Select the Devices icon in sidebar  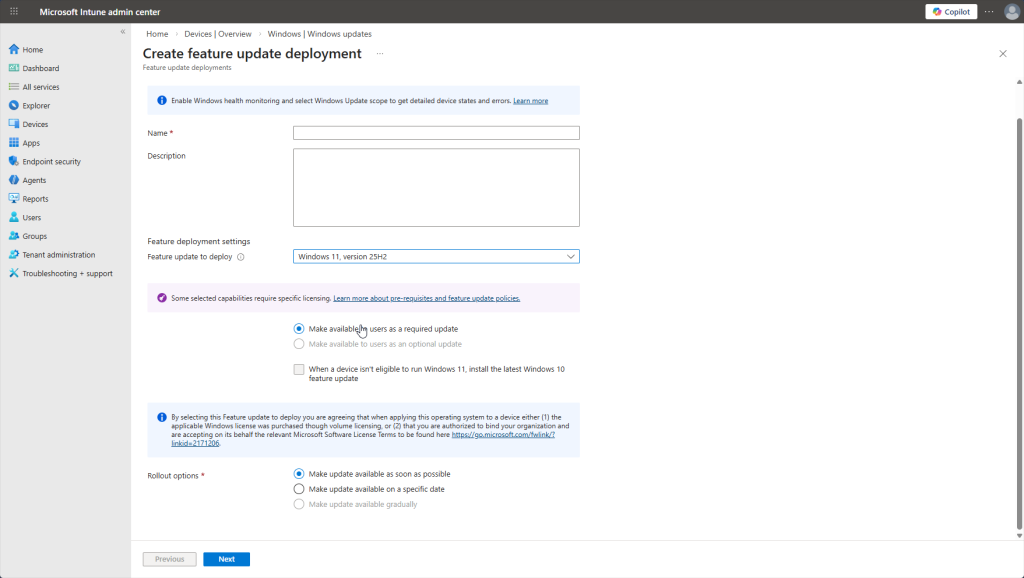point(14,124)
